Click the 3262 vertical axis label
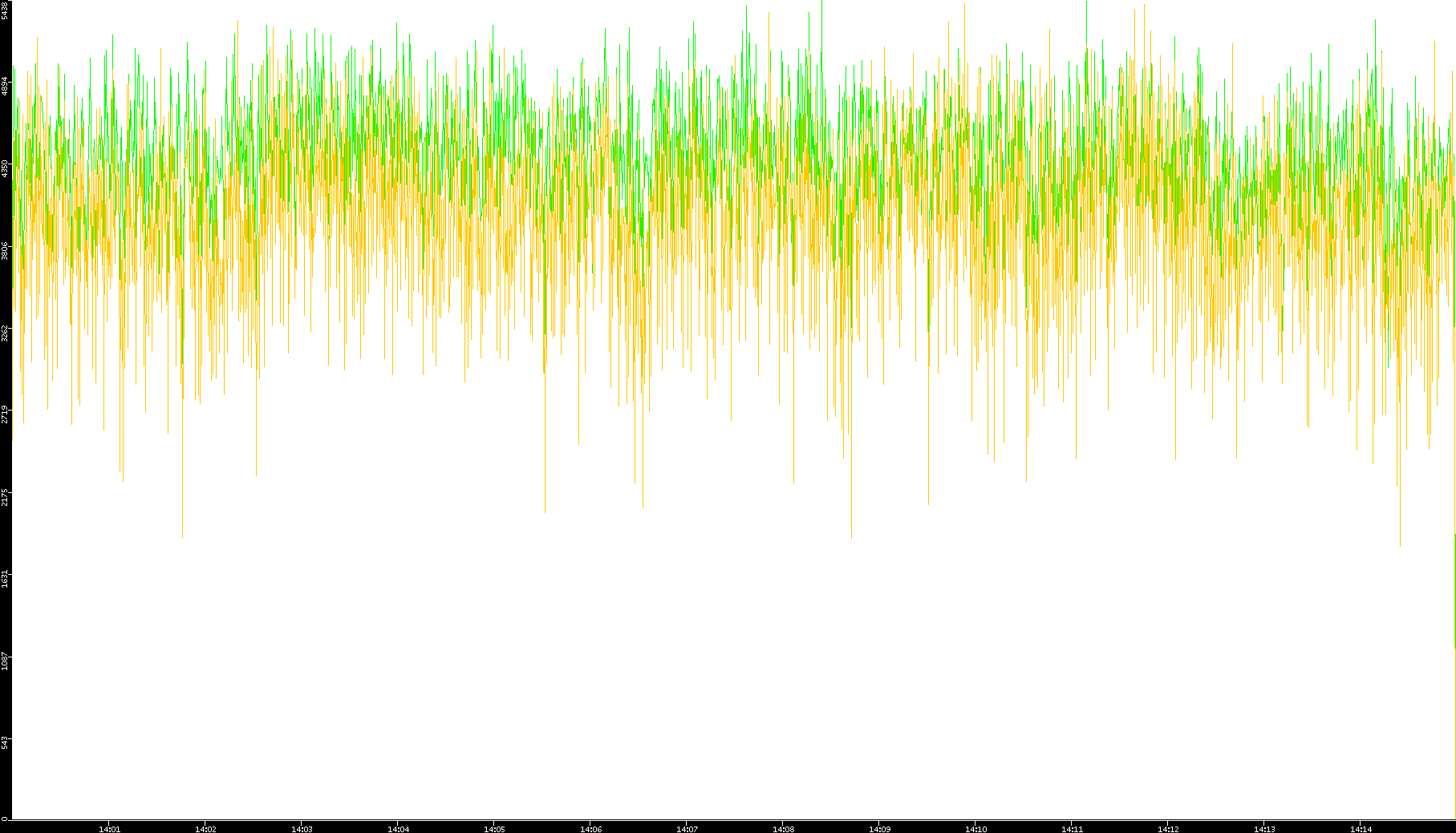 tap(5, 332)
